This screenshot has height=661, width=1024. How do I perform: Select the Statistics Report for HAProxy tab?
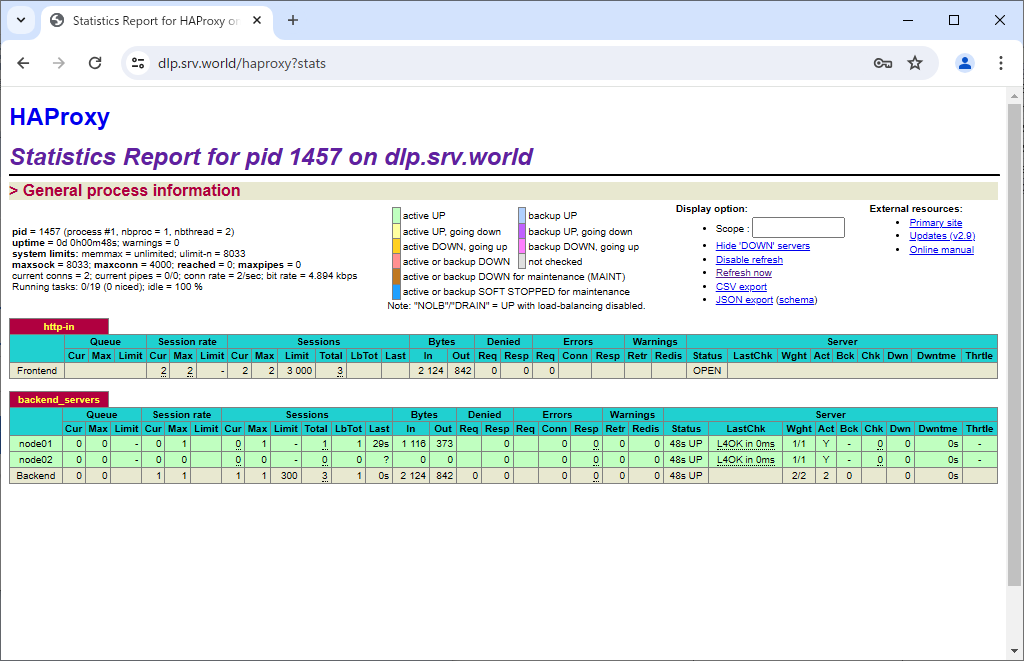[x=155, y=21]
